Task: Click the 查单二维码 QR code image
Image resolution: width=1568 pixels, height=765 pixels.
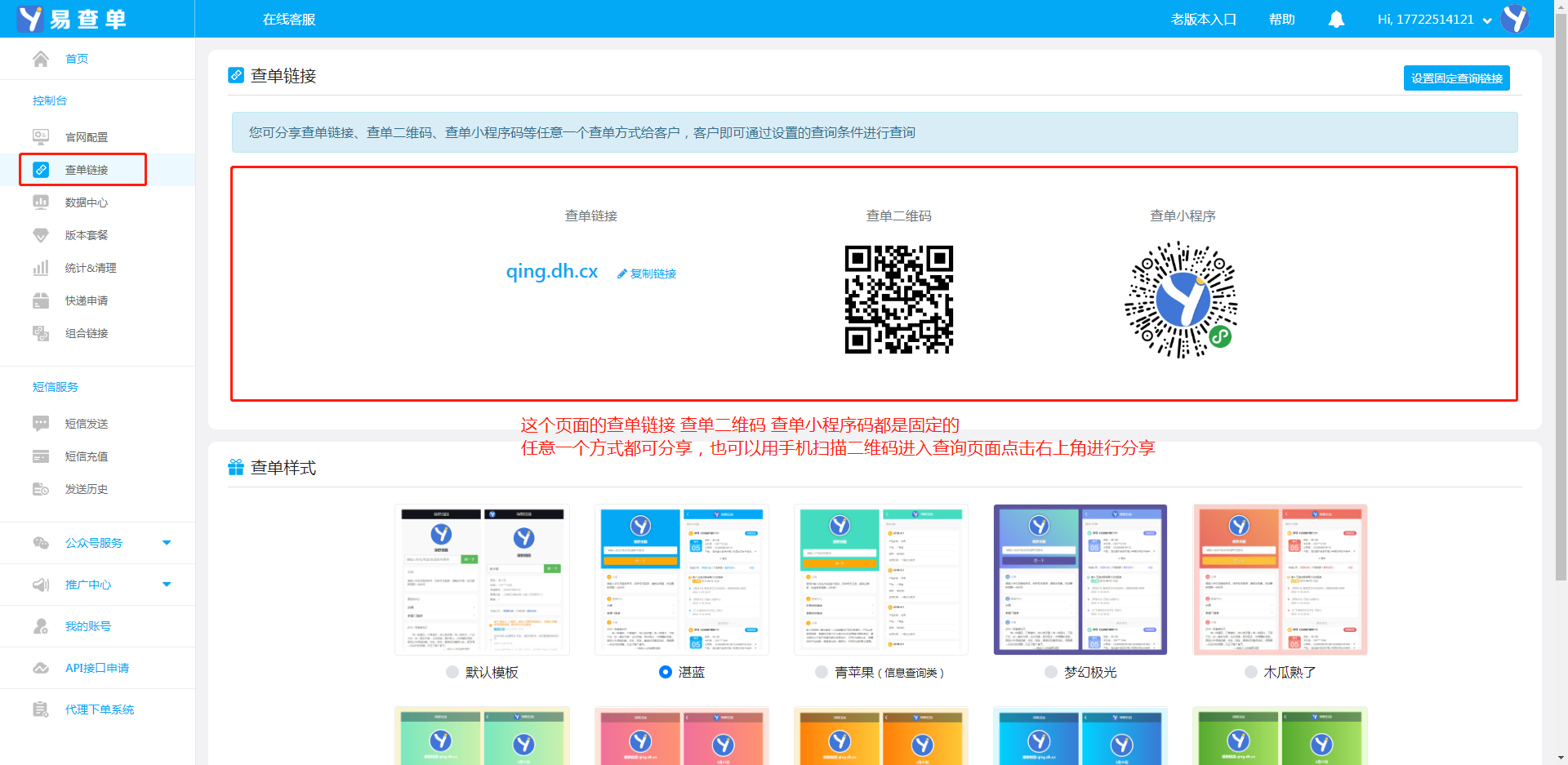Action: (x=898, y=300)
